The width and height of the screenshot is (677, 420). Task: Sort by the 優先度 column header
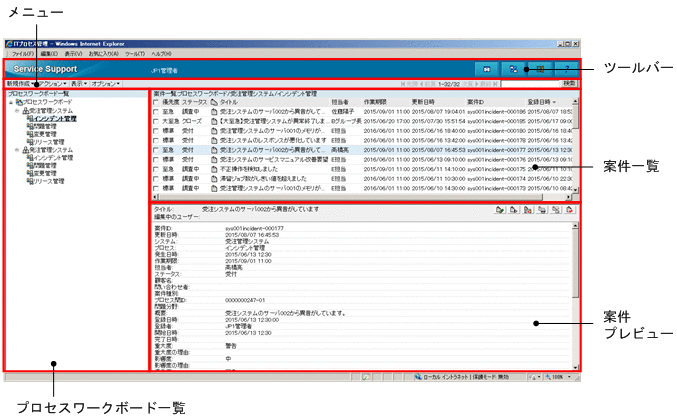coord(171,102)
